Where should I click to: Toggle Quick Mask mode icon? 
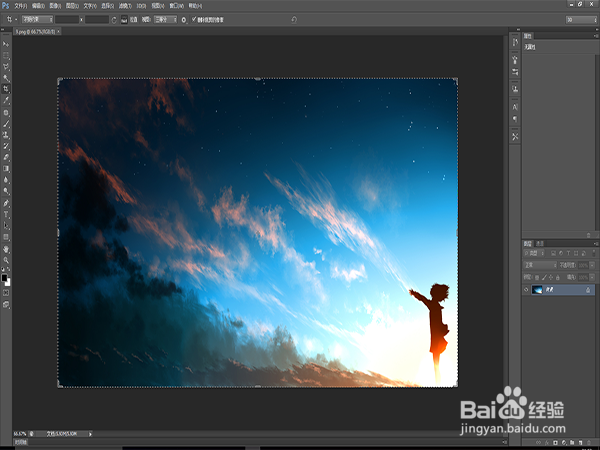coord(6,293)
